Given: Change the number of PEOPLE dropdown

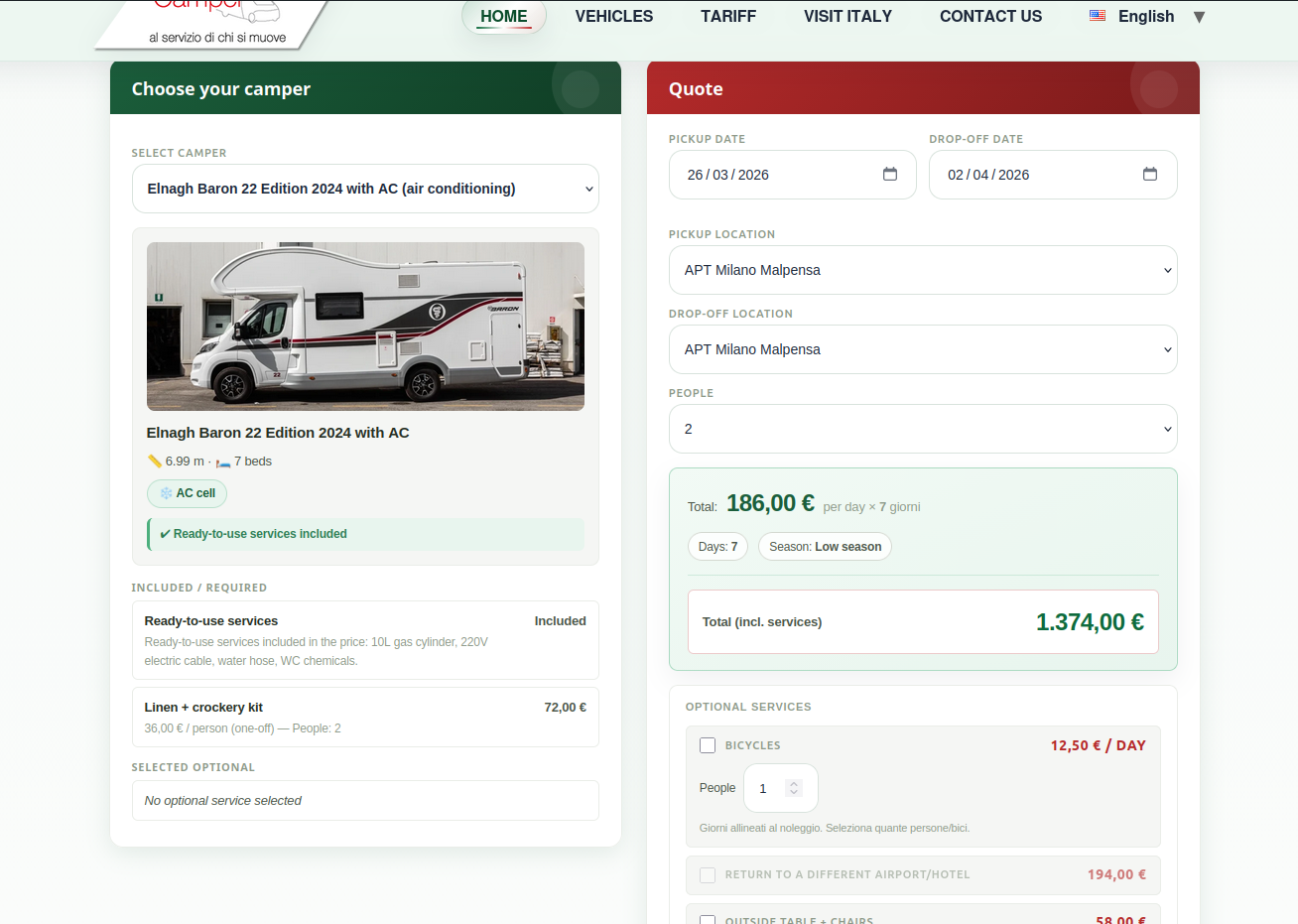Looking at the screenshot, I should pos(923,428).
